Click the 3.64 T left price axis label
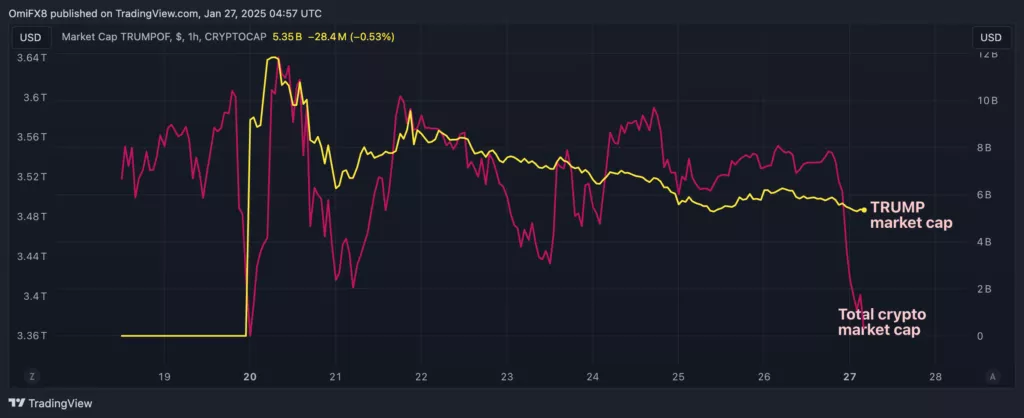The width and height of the screenshot is (1024, 418). (29, 58)
